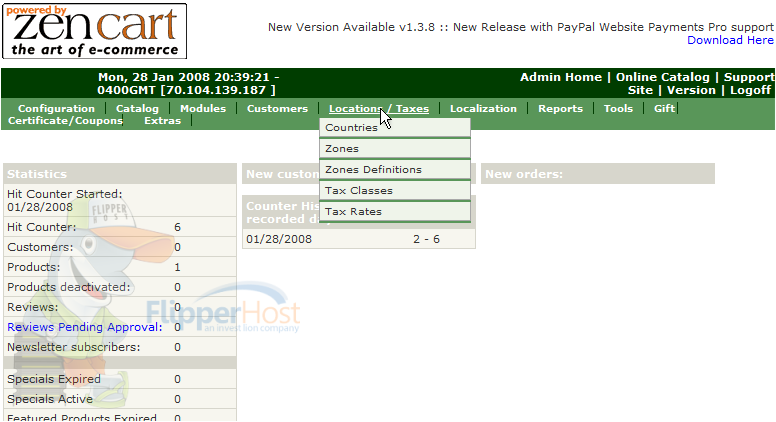776x422 pixels.
Task: Open the Gift Certificate/Coupons menu
Action: pos(65,121)
